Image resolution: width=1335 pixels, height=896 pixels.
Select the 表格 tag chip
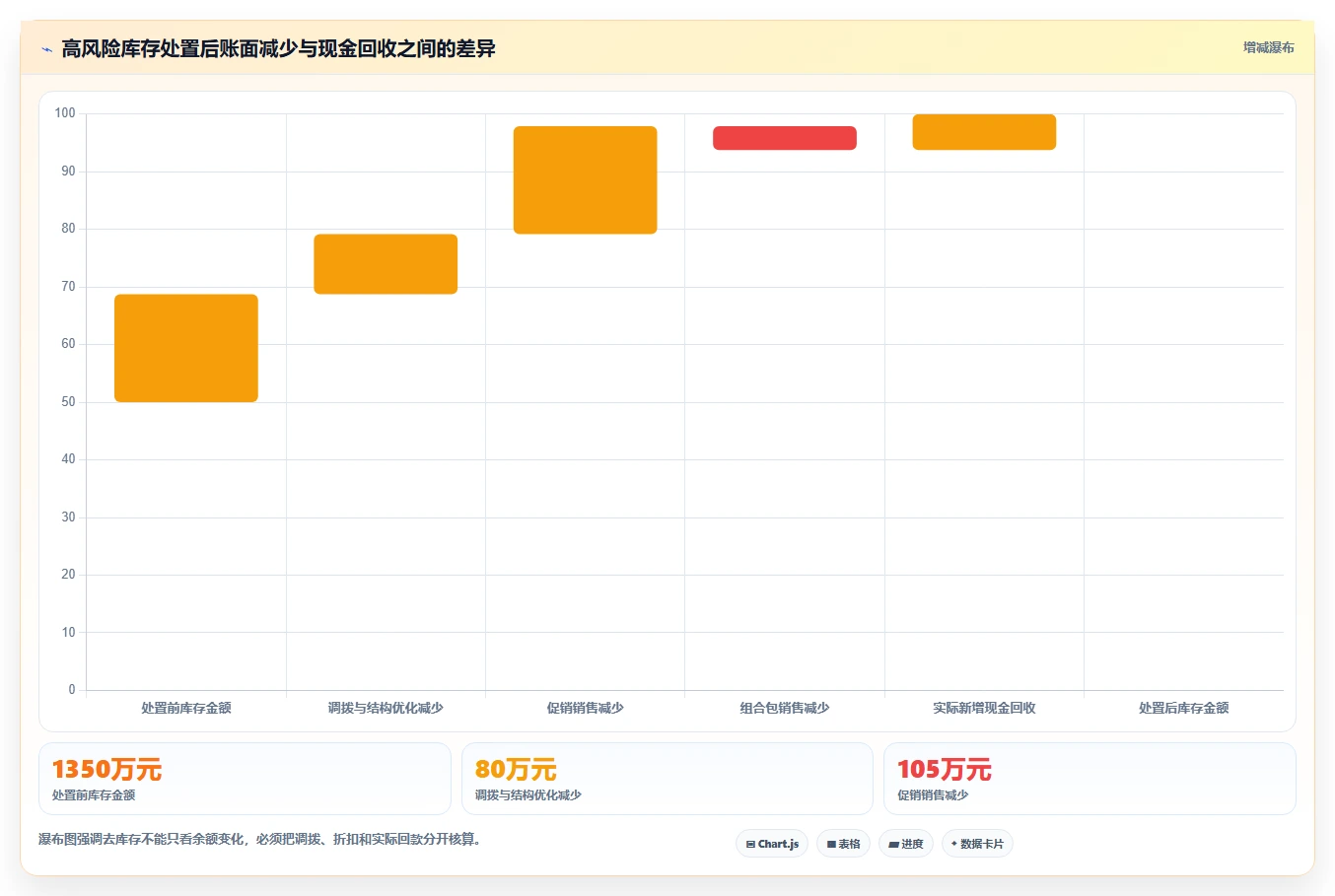click(x=843, y=844)
